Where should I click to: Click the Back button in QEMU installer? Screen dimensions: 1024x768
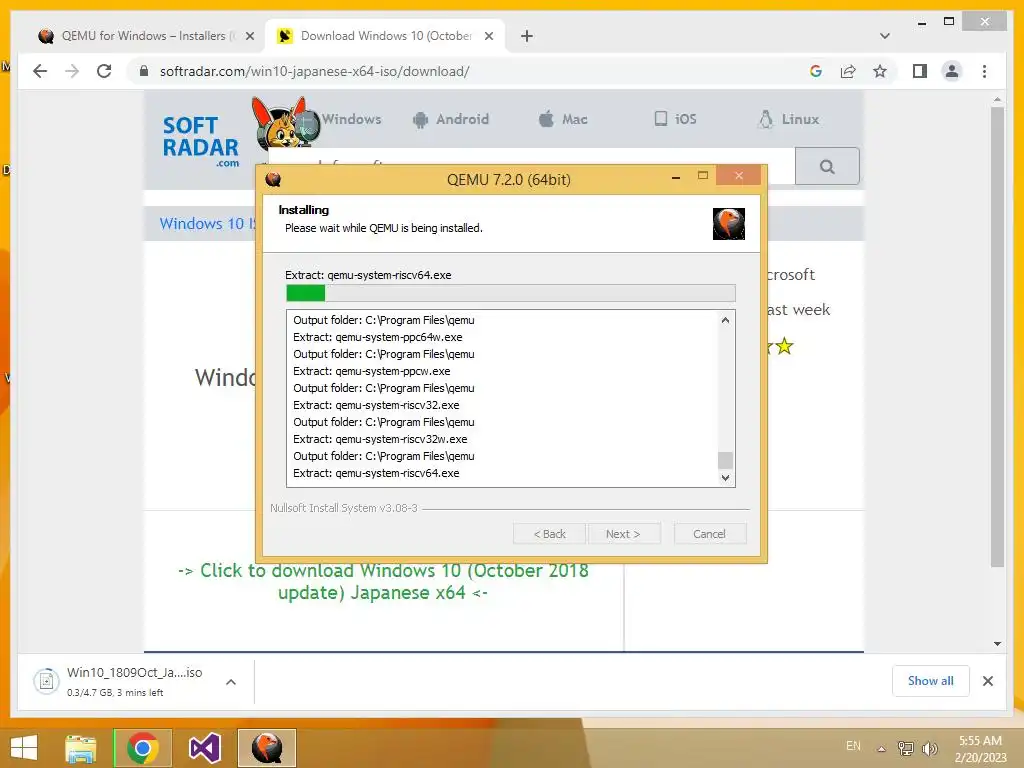550,534
